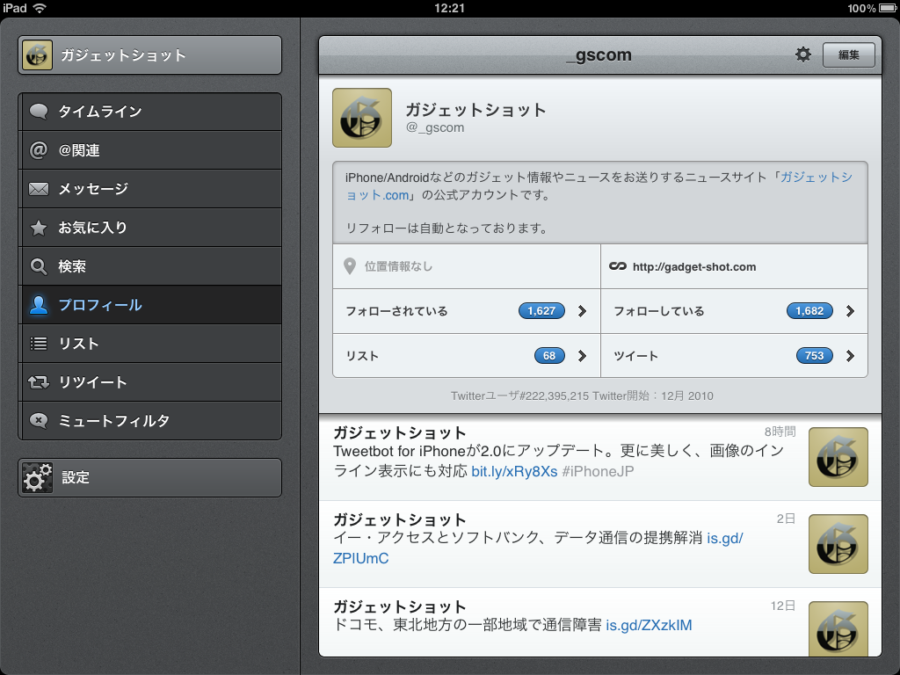Select the プロフィール menu item
The height and width of the screenshot is (675, 900).
click(150, 305)
